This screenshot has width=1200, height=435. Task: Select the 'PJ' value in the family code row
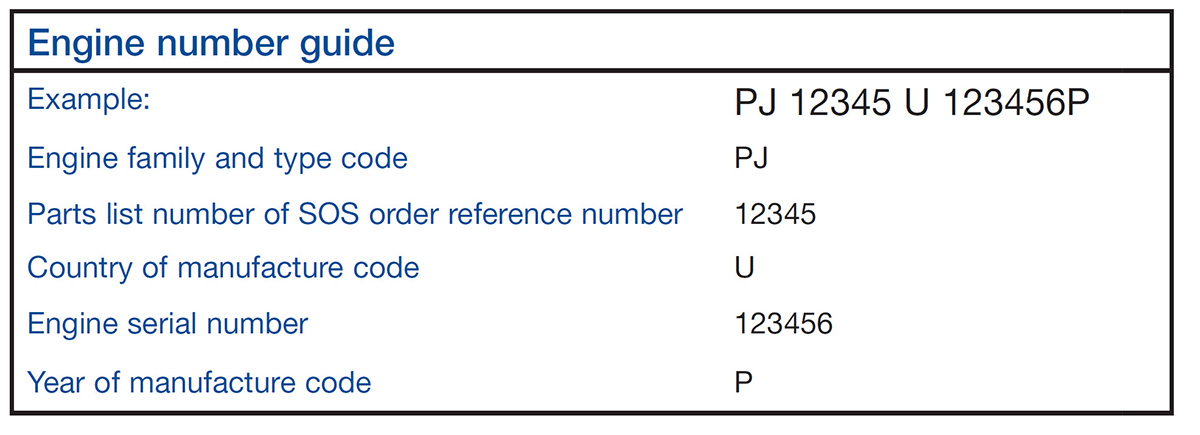click(x=750, y=158)
